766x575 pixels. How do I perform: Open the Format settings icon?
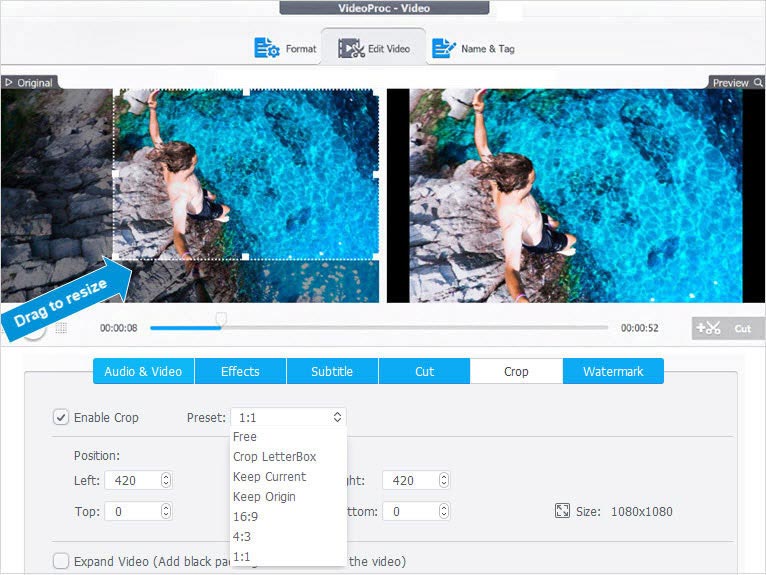coord(267,48)
